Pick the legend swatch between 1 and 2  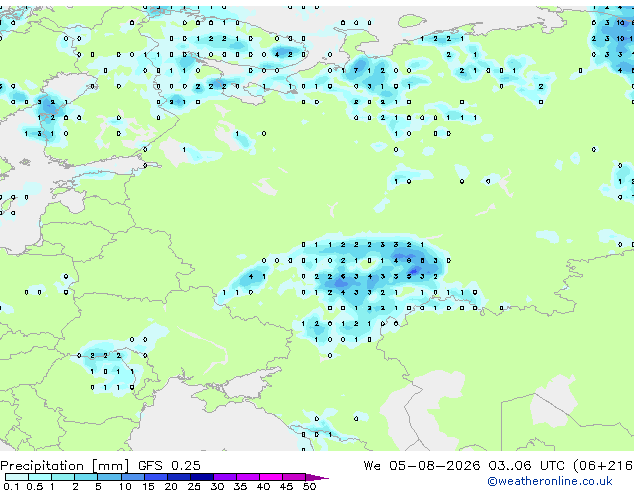tap(63, 477)
